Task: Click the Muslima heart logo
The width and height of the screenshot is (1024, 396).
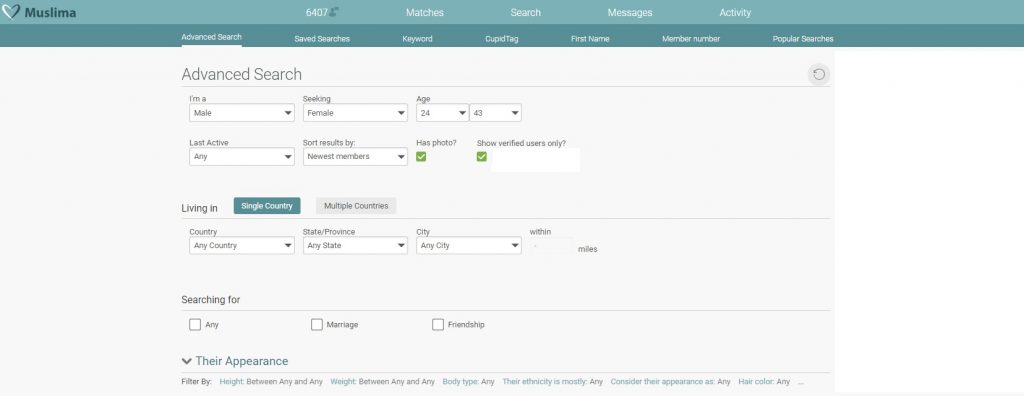Action: click(x=11, y=12)
